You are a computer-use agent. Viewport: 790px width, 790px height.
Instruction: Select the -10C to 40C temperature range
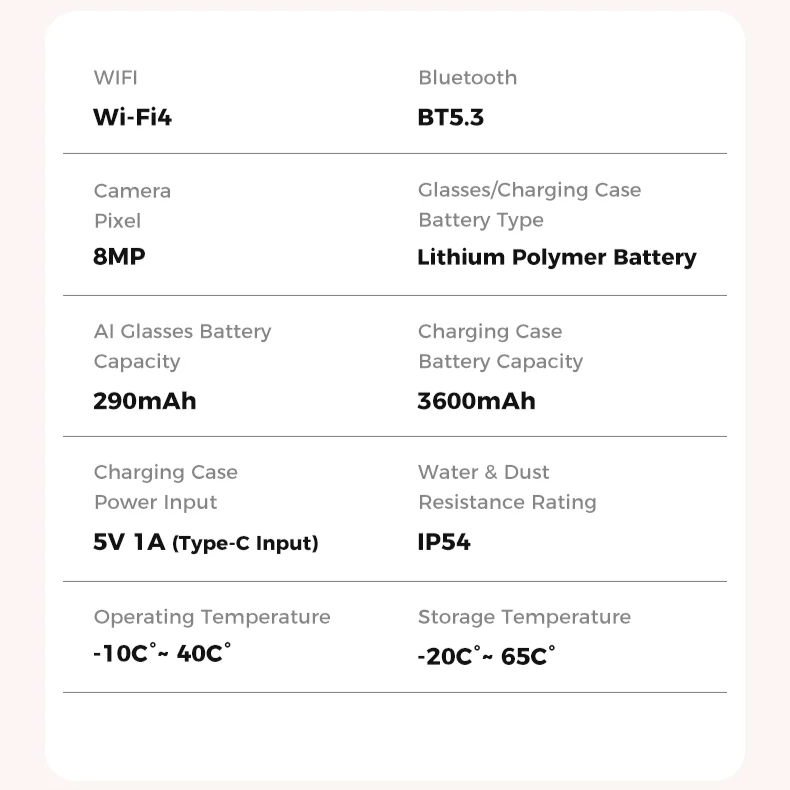(162, 654)
